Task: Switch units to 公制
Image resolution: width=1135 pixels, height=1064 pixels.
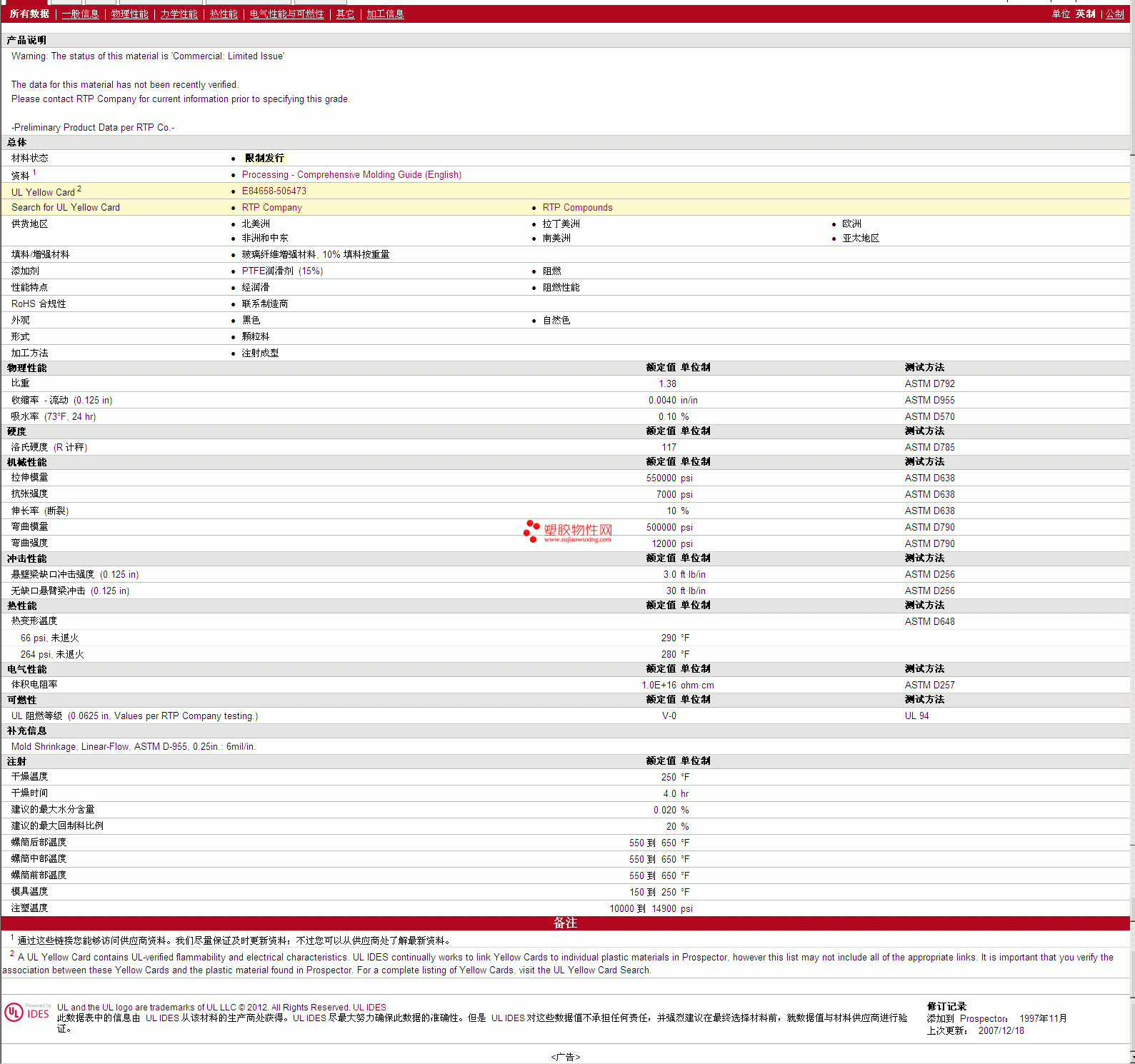Action: 1114,14
